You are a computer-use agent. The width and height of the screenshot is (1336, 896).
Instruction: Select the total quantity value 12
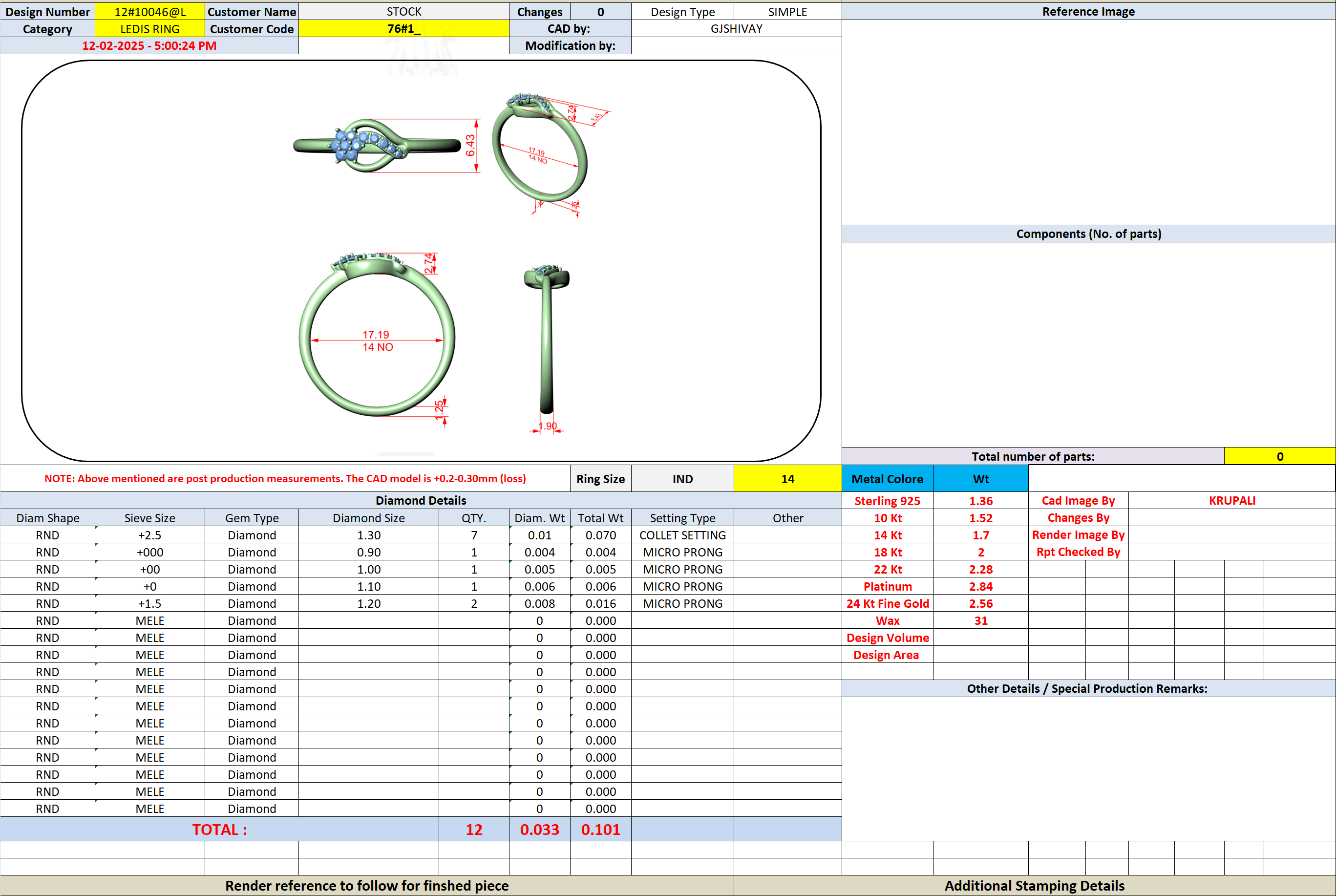tap(473, 829)
